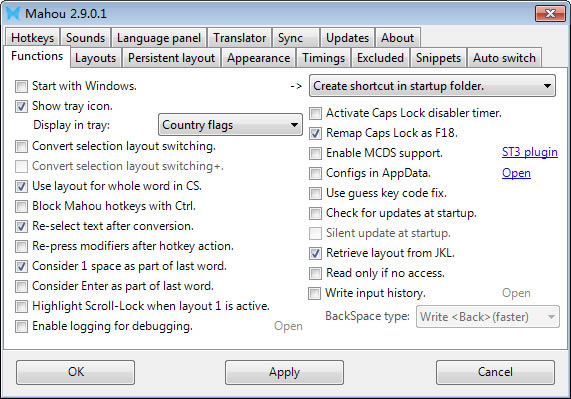Close the Mahou settings window

tap(550, 13)
